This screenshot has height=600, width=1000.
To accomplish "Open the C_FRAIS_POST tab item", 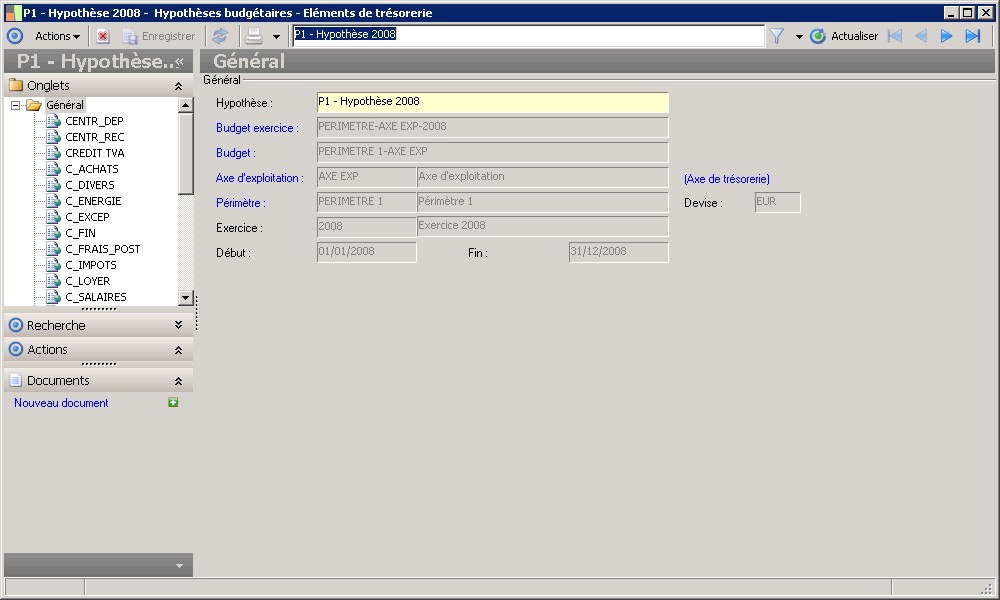I will point(103,249).
